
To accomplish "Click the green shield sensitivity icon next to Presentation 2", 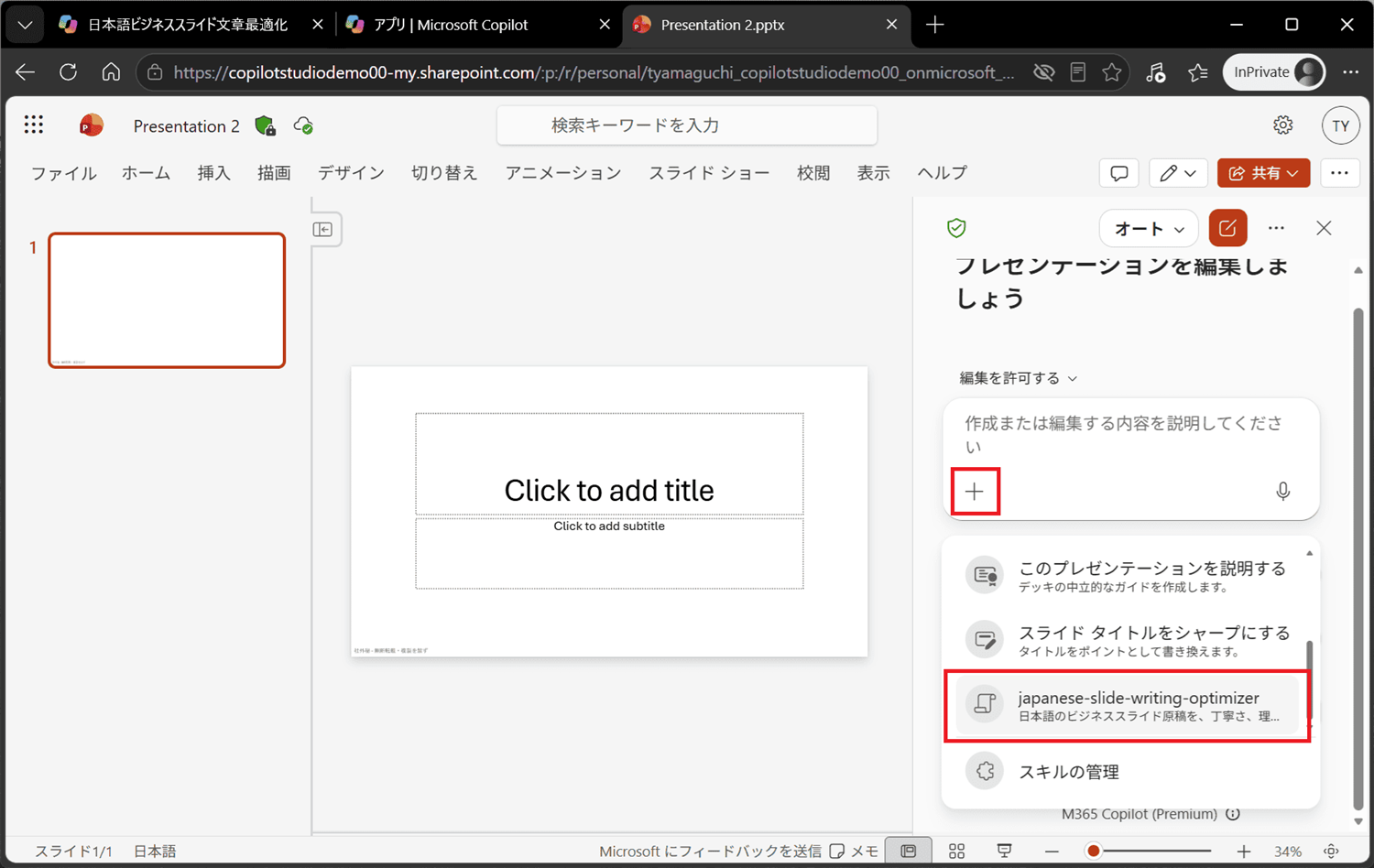I will pos(266,125).
